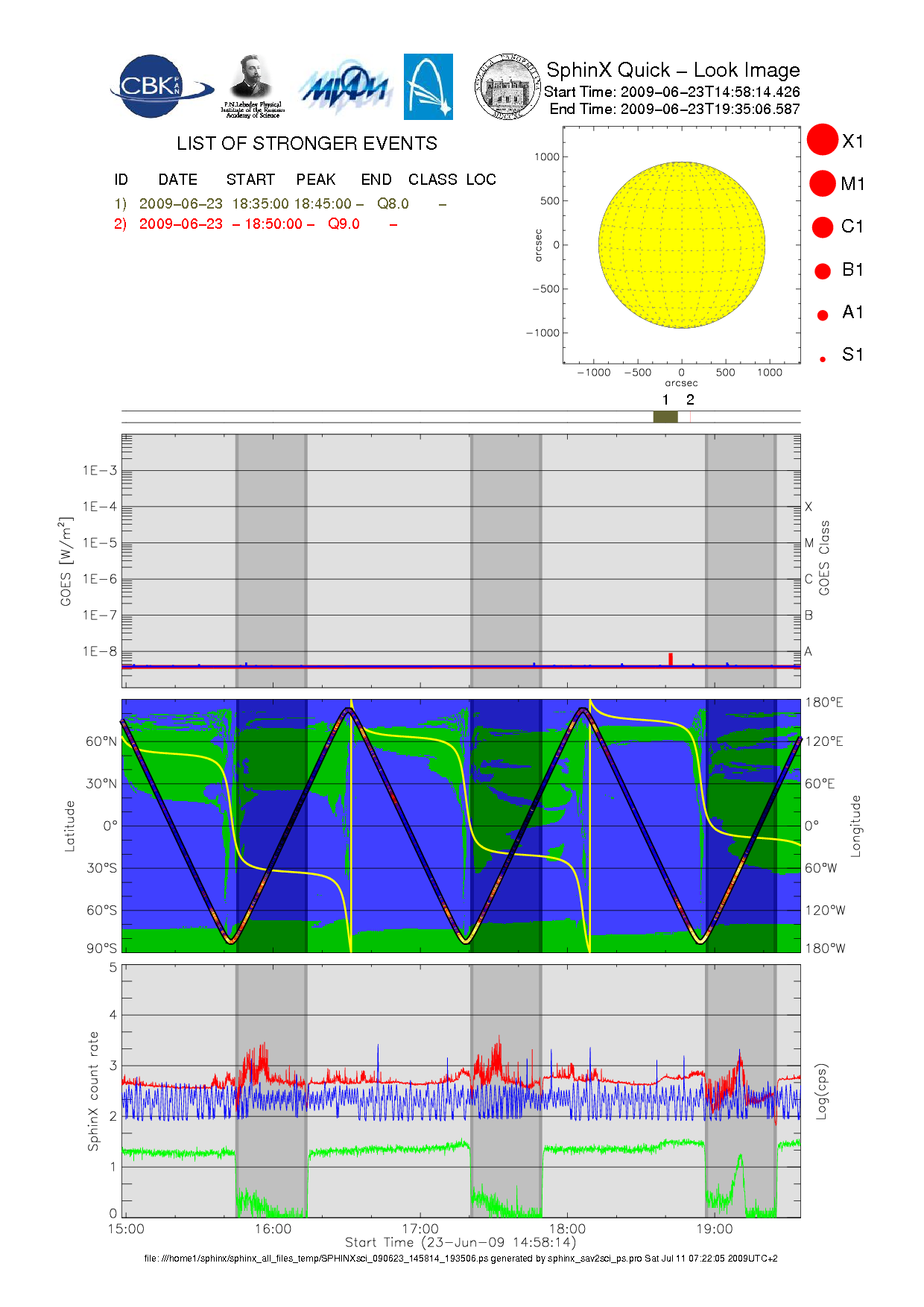This screenshot has height=1307, width=924.
Task: Click event 1 start time 18:35:00
Action: 260,203
